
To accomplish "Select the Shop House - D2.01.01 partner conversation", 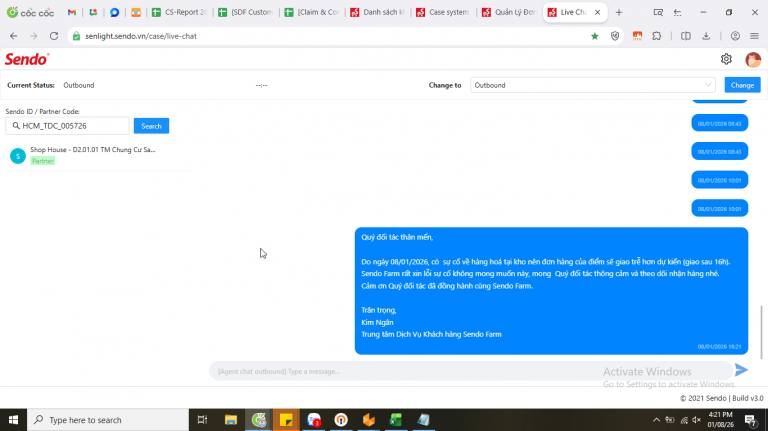I will 98,155.
